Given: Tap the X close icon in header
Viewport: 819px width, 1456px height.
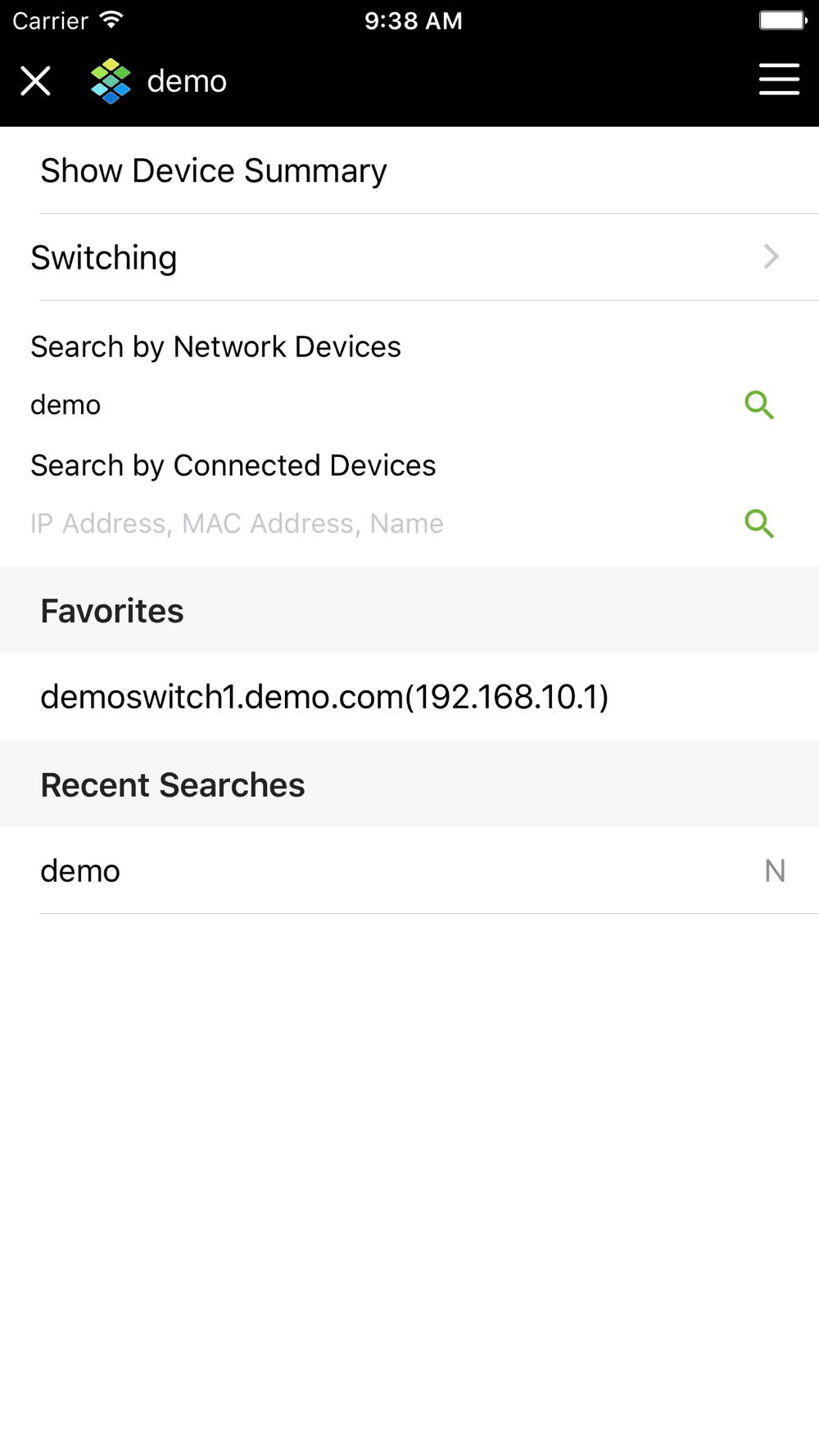Looking at the screenshot, I should tap(35, 81).
